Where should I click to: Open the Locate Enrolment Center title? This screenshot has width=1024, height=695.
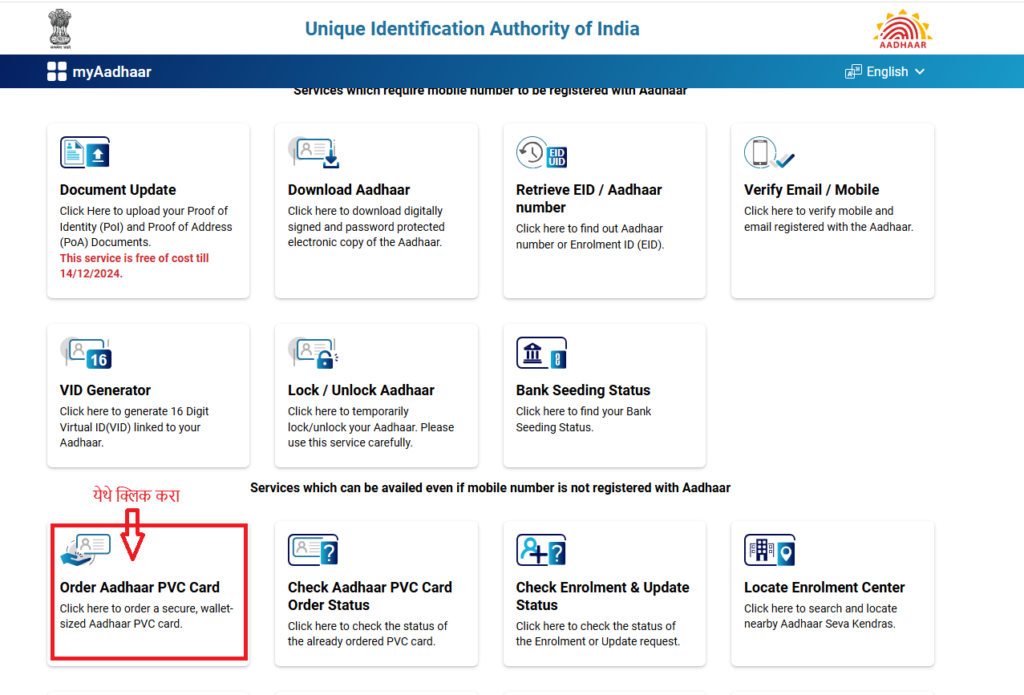[x=824, y=587]
